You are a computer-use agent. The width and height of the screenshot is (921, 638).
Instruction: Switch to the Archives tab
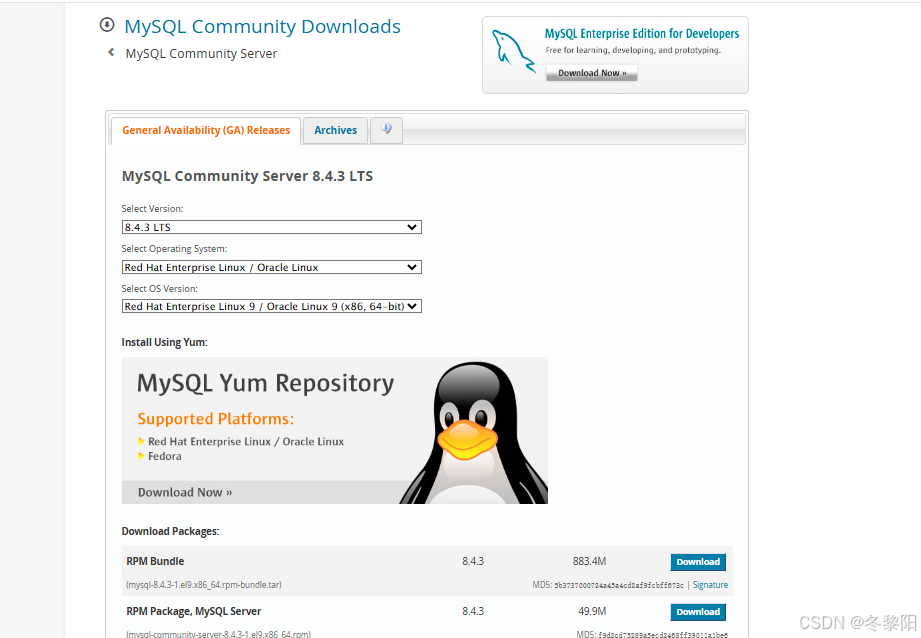click(x=335, y=130)
